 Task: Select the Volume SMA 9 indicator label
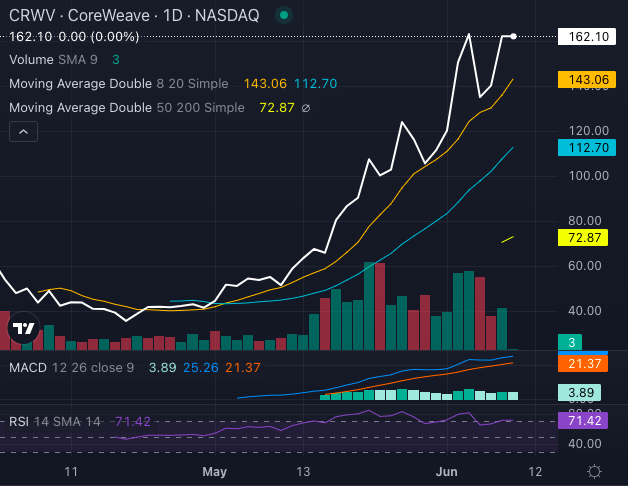pyautogui.click(x=53, y=60)
